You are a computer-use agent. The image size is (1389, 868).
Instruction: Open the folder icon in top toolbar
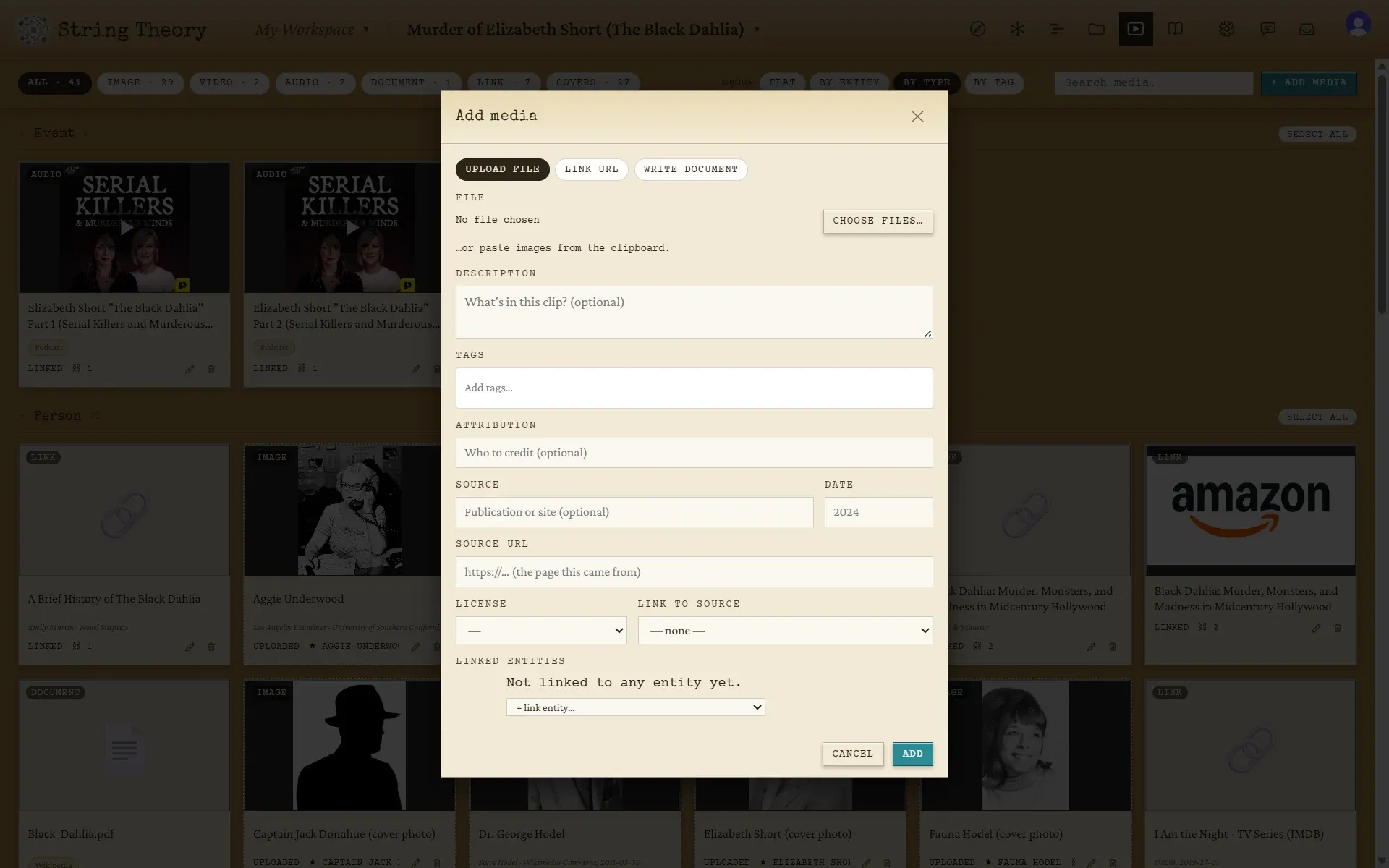click(x=1096, y=29)
